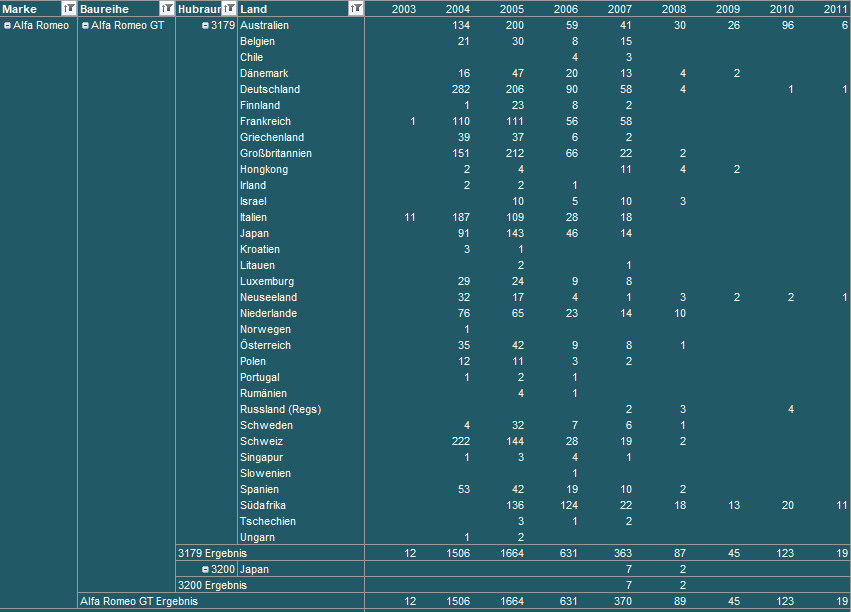This screenshot has height=612, width=851.
Task: Click the Australien row label
Action: point(264,26)
